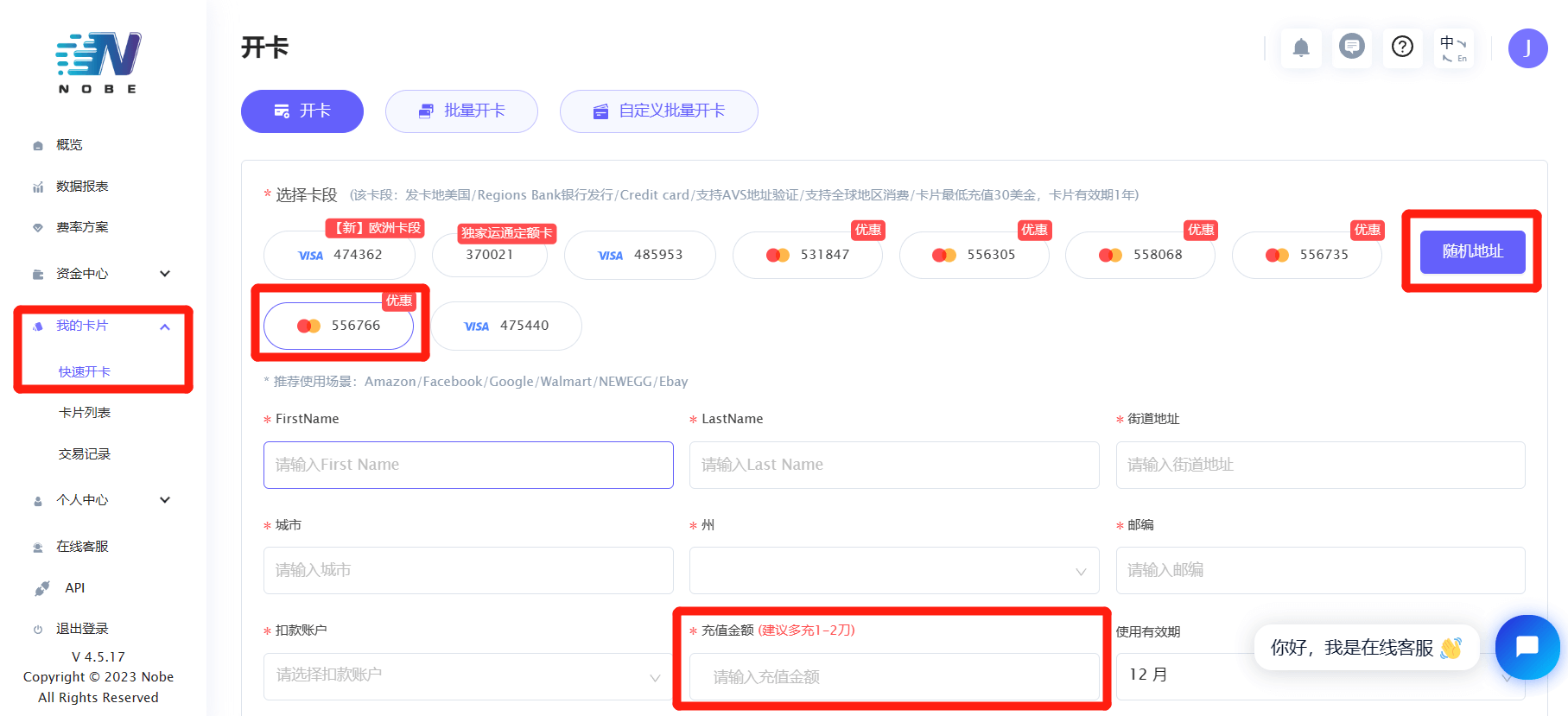Focus the FirstName input field
Screen dimensions: 1568x716
tap(468, 465)
